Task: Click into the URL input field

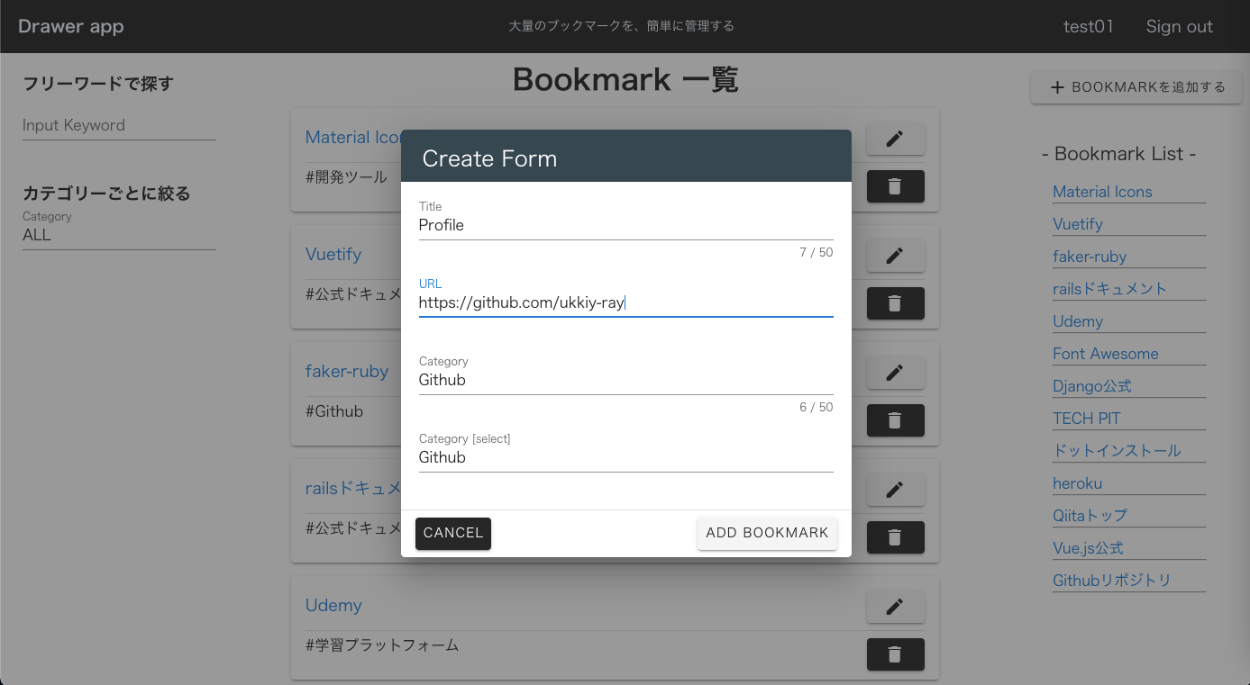Action: click(625, 302)
